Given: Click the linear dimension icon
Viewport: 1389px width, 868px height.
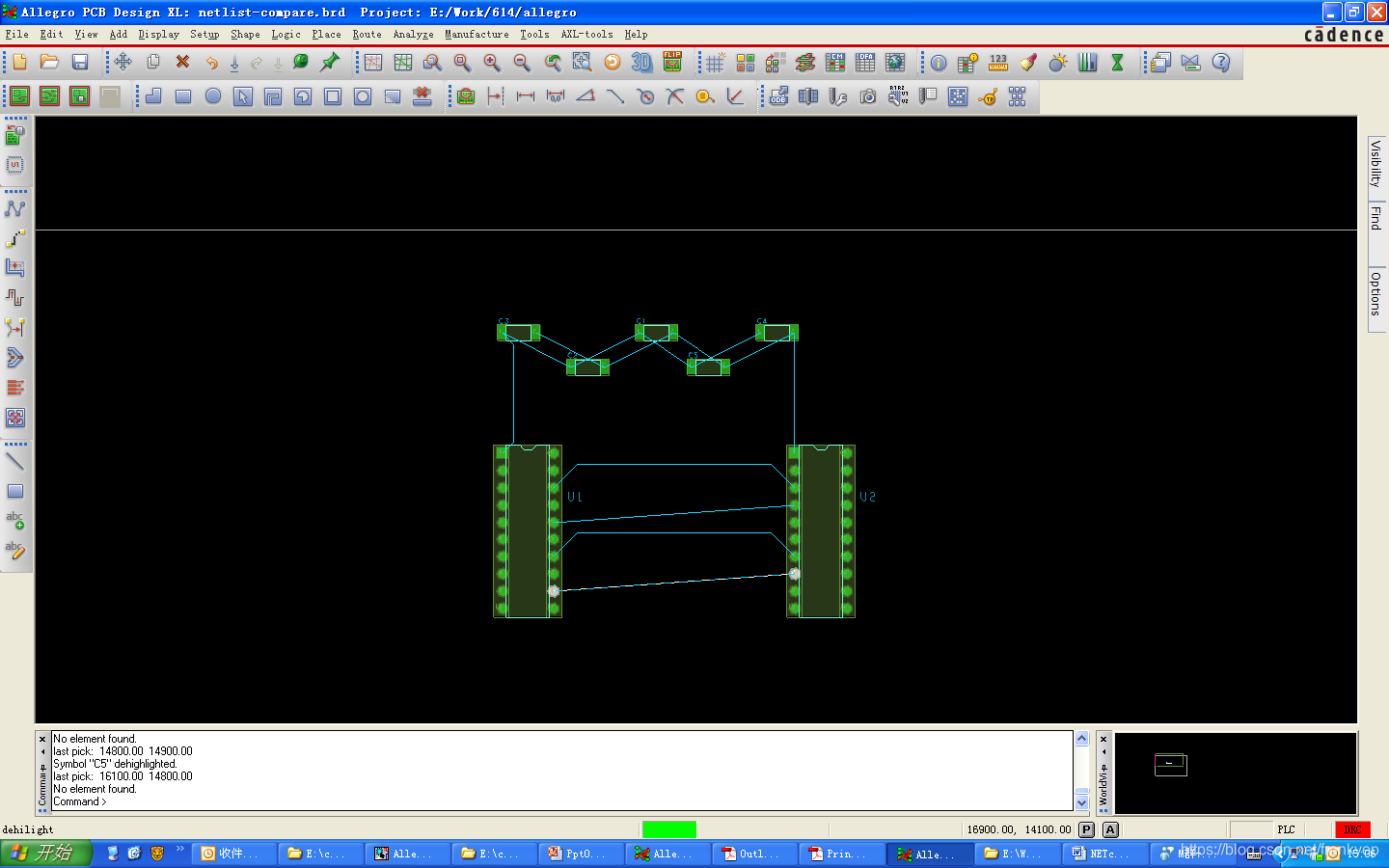Looking at the screenshot, I should point(526,96).
